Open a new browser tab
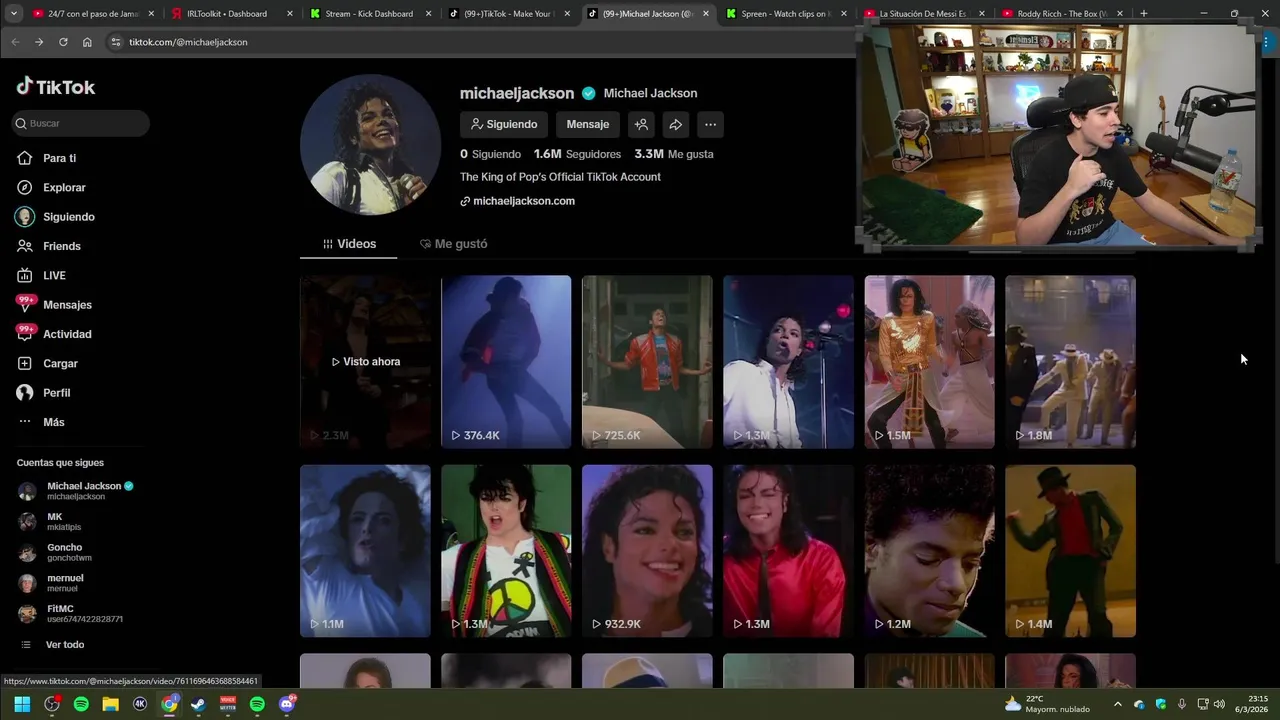Viewport: 1280px width, 720px height. tap(1143, 14)
